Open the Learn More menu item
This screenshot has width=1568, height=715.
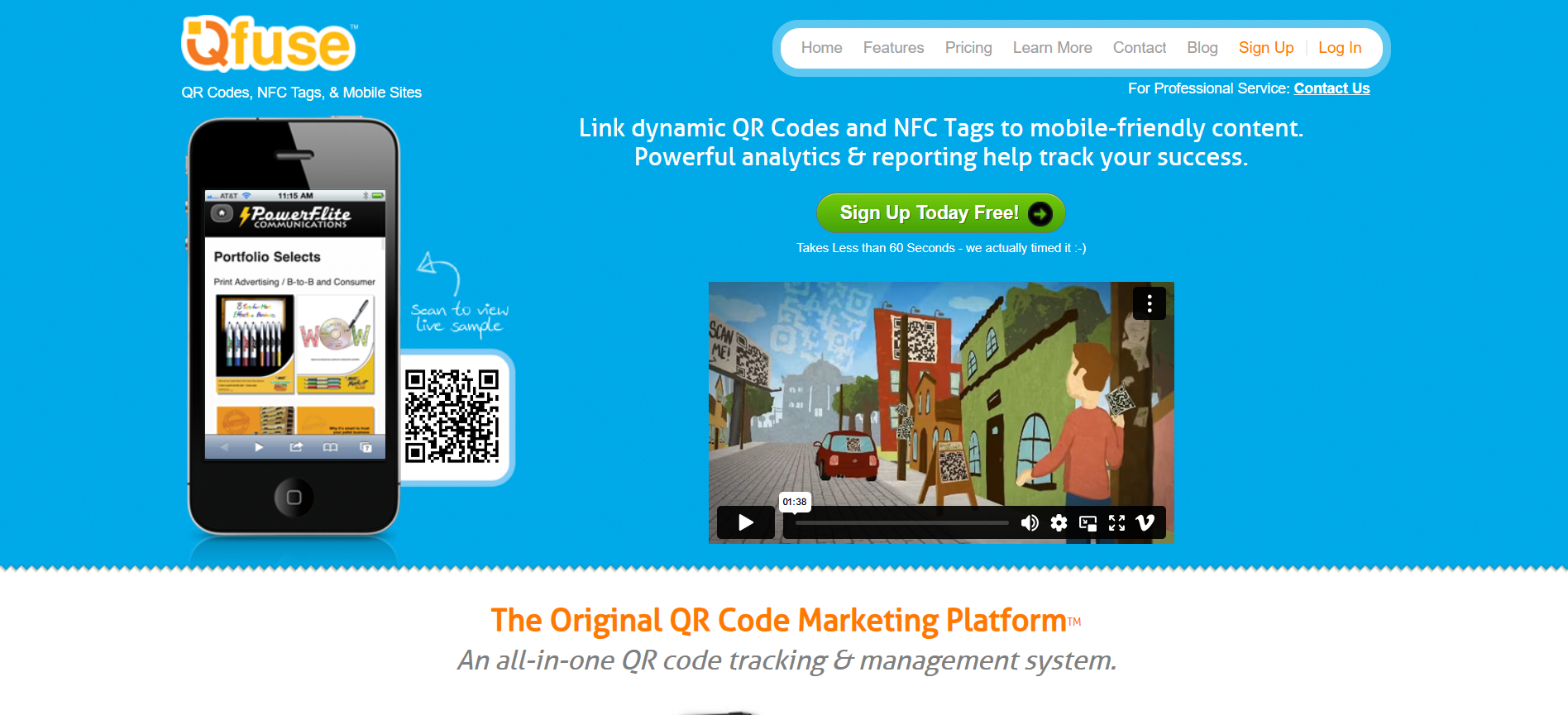(1052, 48)
